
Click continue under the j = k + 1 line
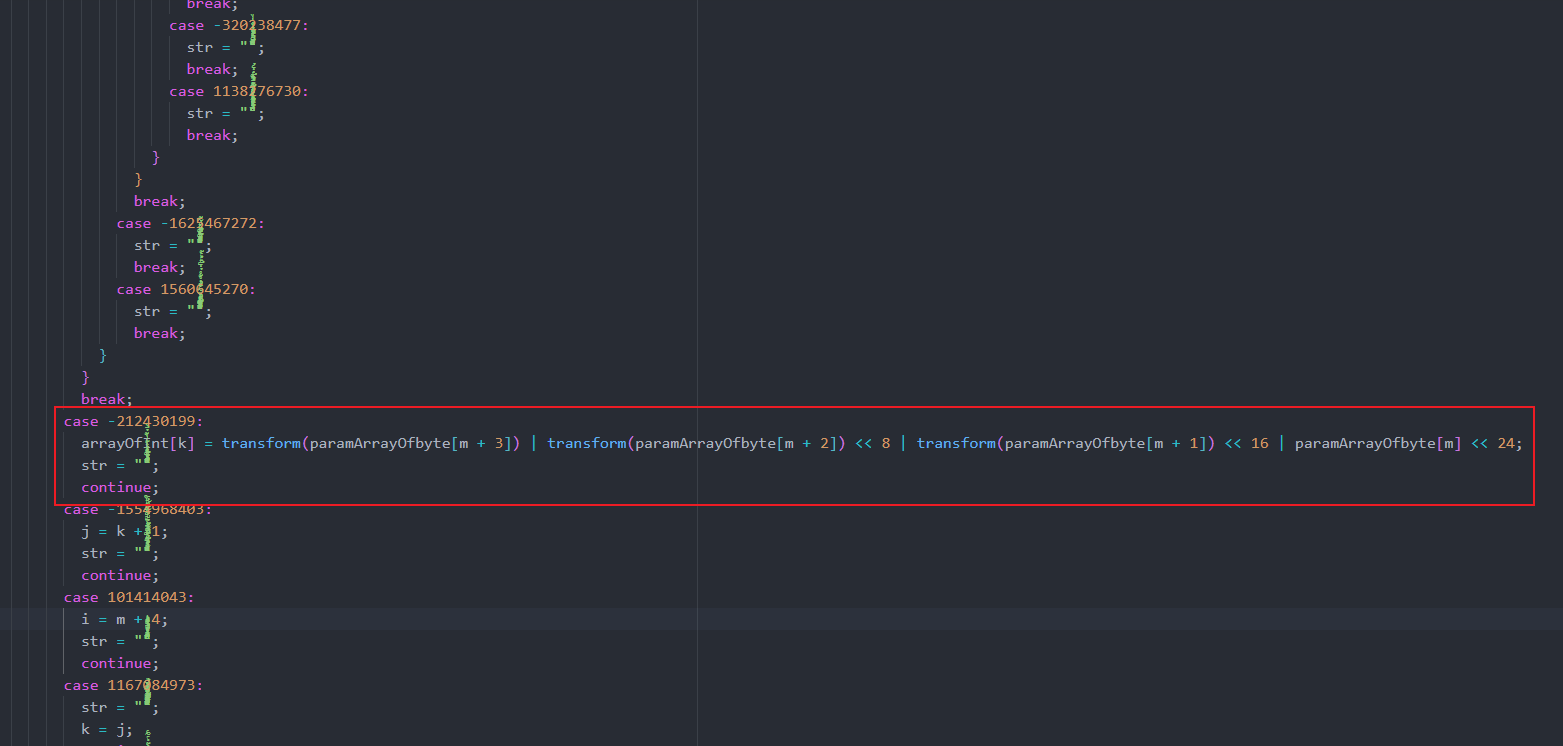120,575
